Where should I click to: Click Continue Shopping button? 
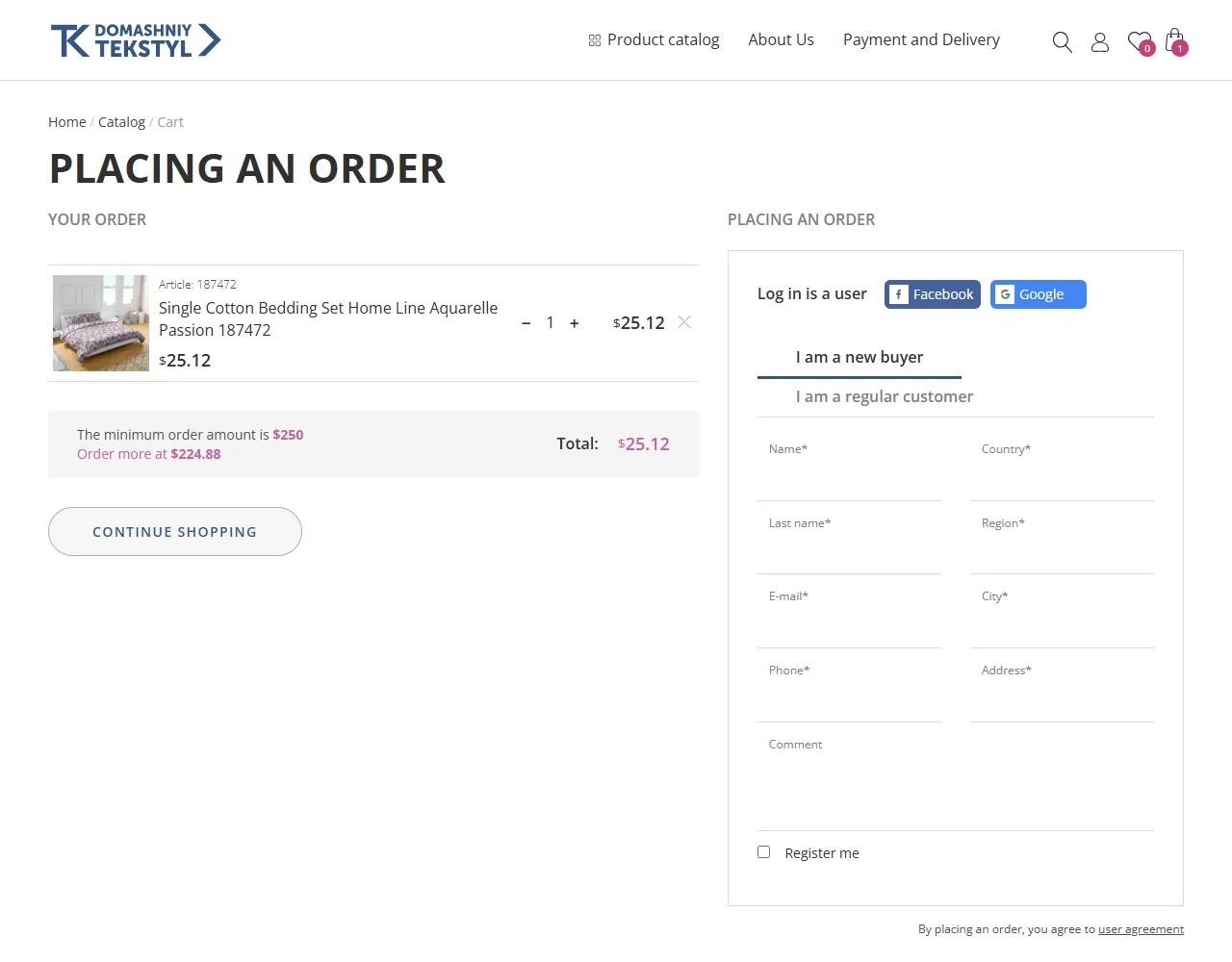click(x=175, y=531)
